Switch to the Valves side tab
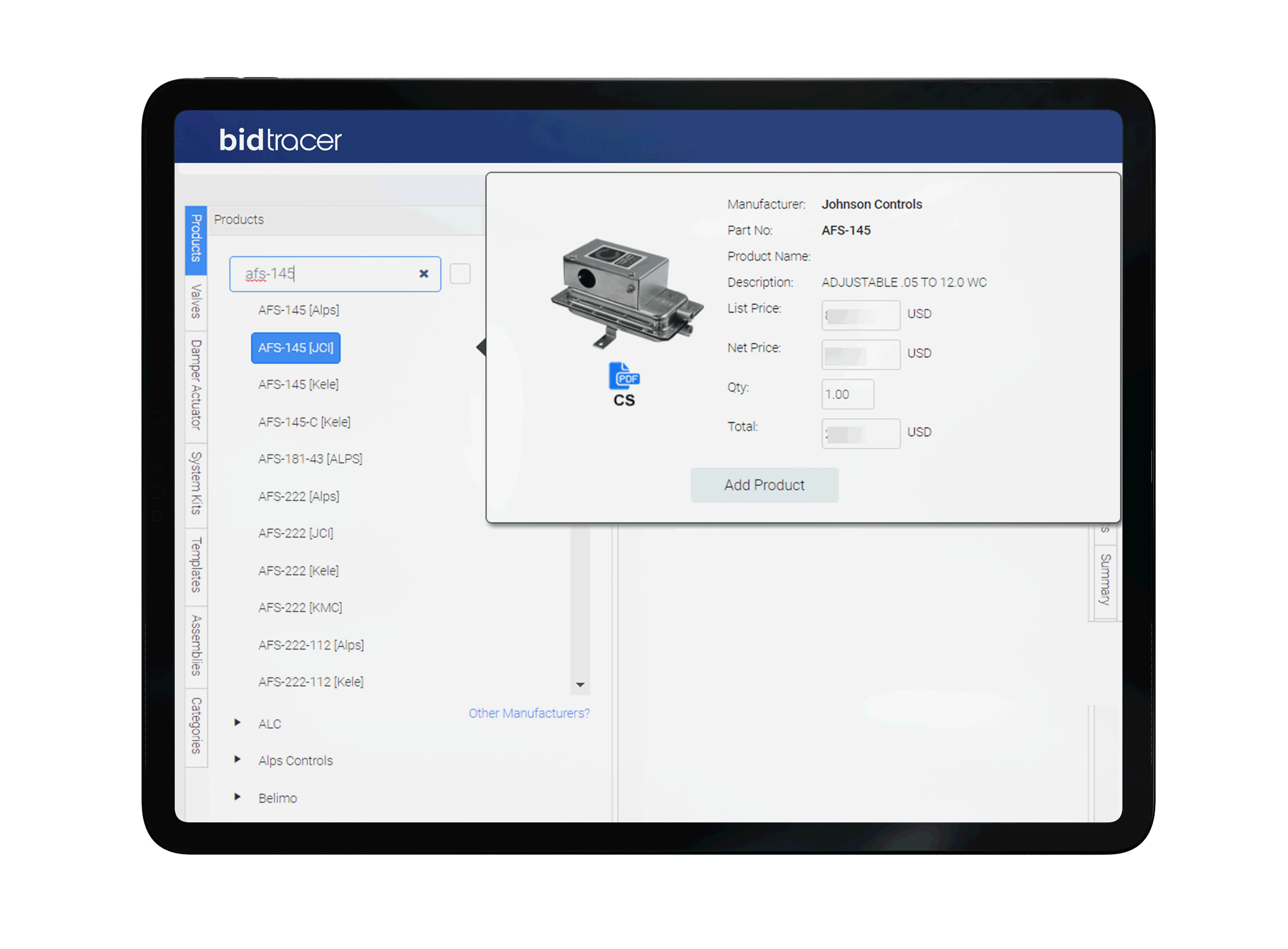This screenshot has width=1288, height=949. click(196, 302)
